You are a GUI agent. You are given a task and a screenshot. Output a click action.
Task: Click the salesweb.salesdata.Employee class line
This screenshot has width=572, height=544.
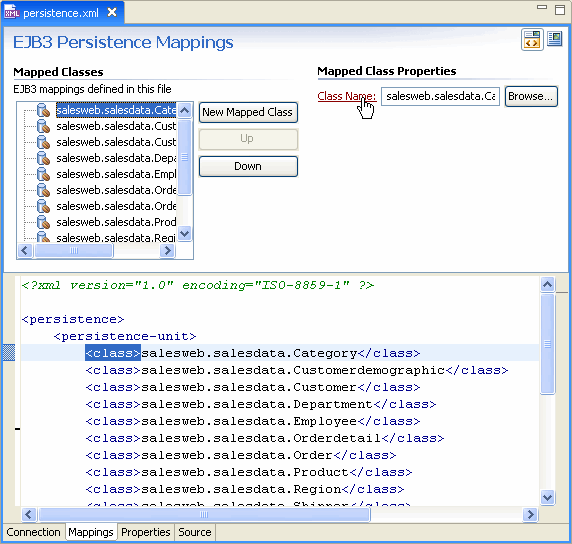click(x=252, y=421)
